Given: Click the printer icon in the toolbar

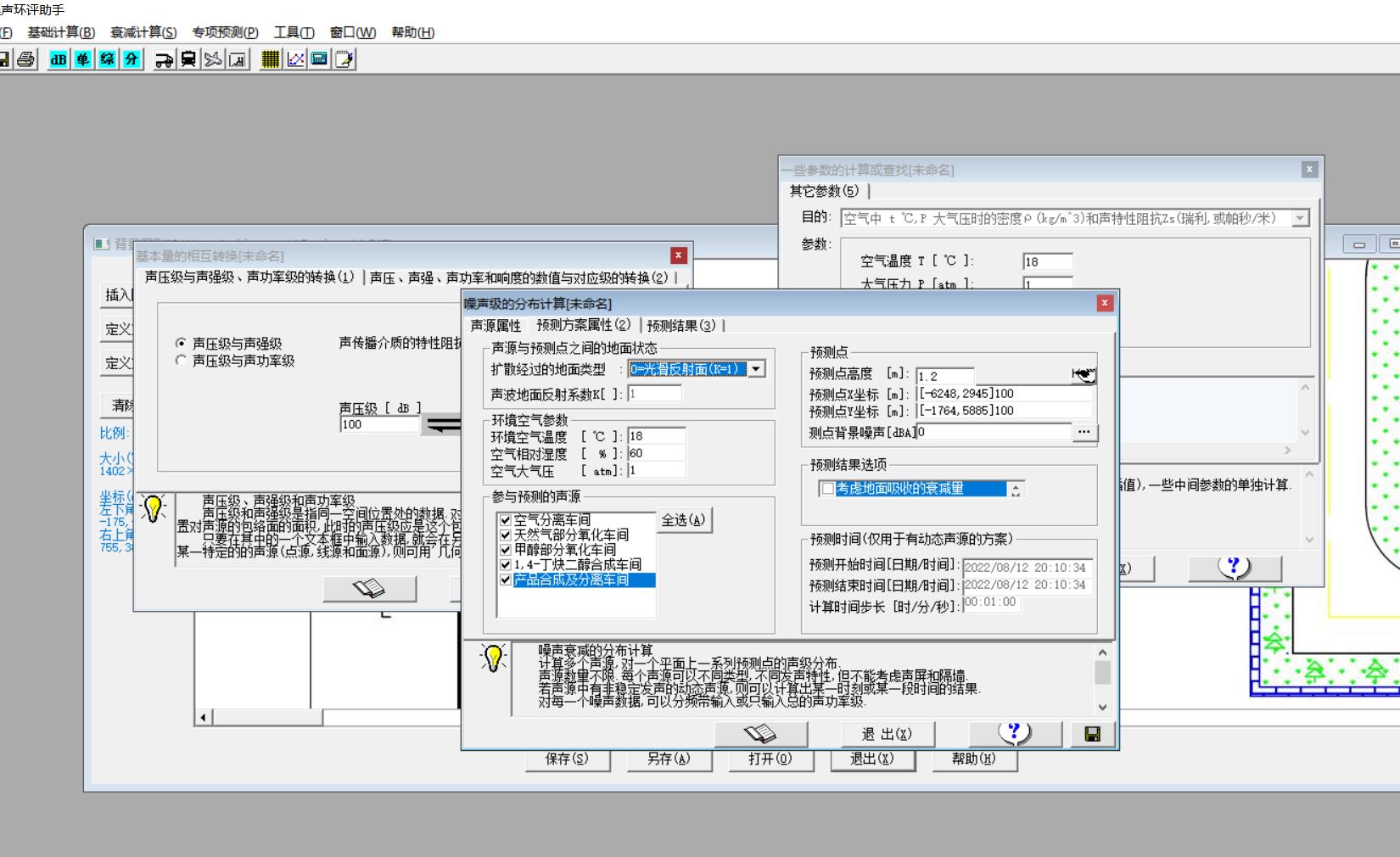Looking at the screenshot, I should tap(26, 59).
